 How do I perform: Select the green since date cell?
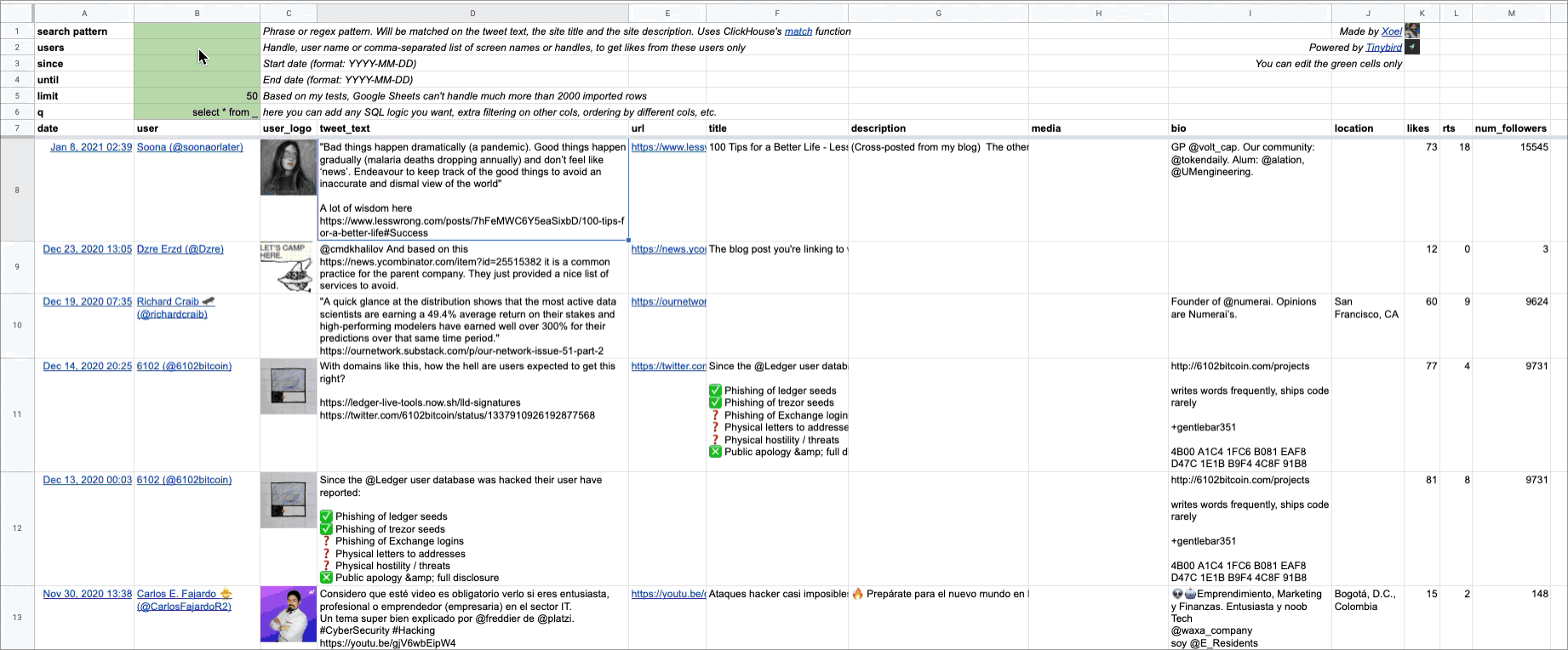point(197,64)
